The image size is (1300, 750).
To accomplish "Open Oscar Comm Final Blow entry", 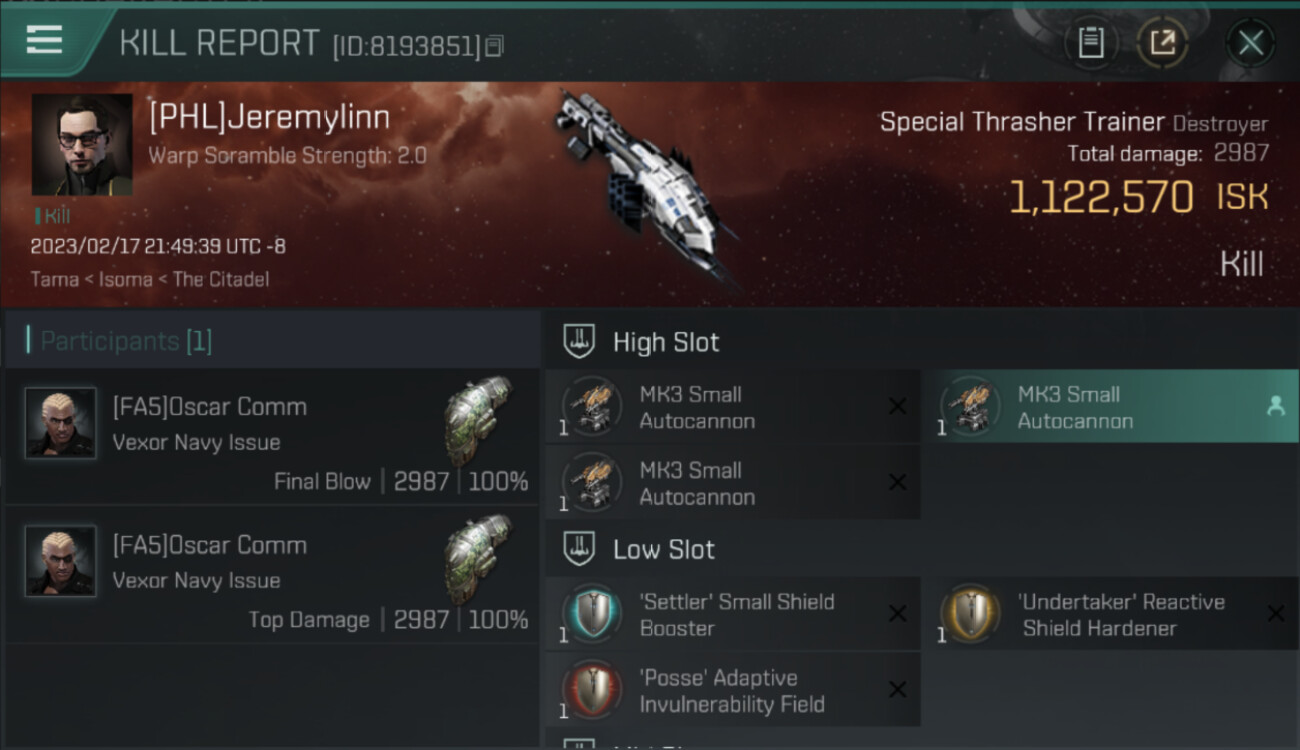I will pos(270,436).
